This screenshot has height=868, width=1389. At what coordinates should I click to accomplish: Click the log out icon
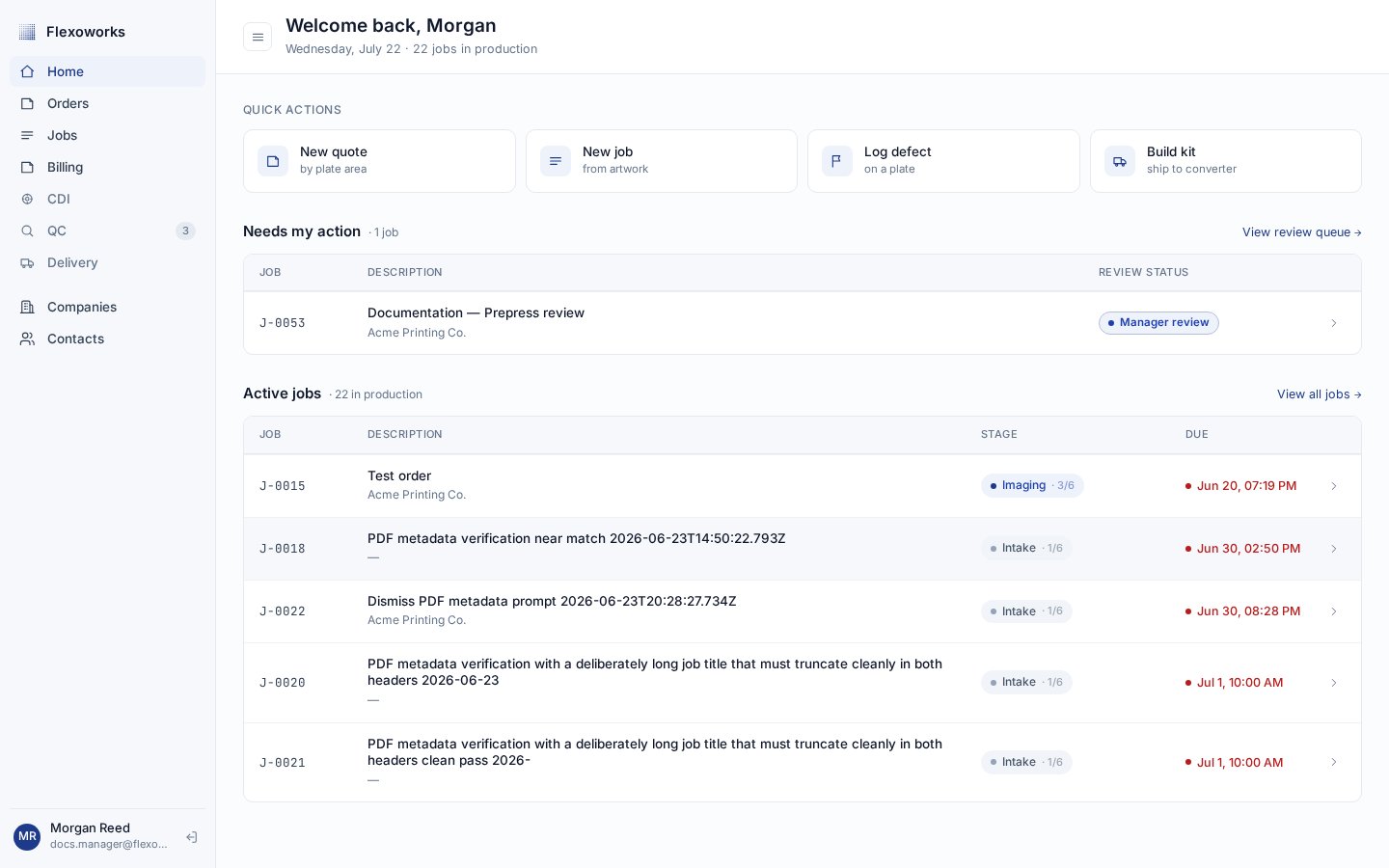click(192, 837)
